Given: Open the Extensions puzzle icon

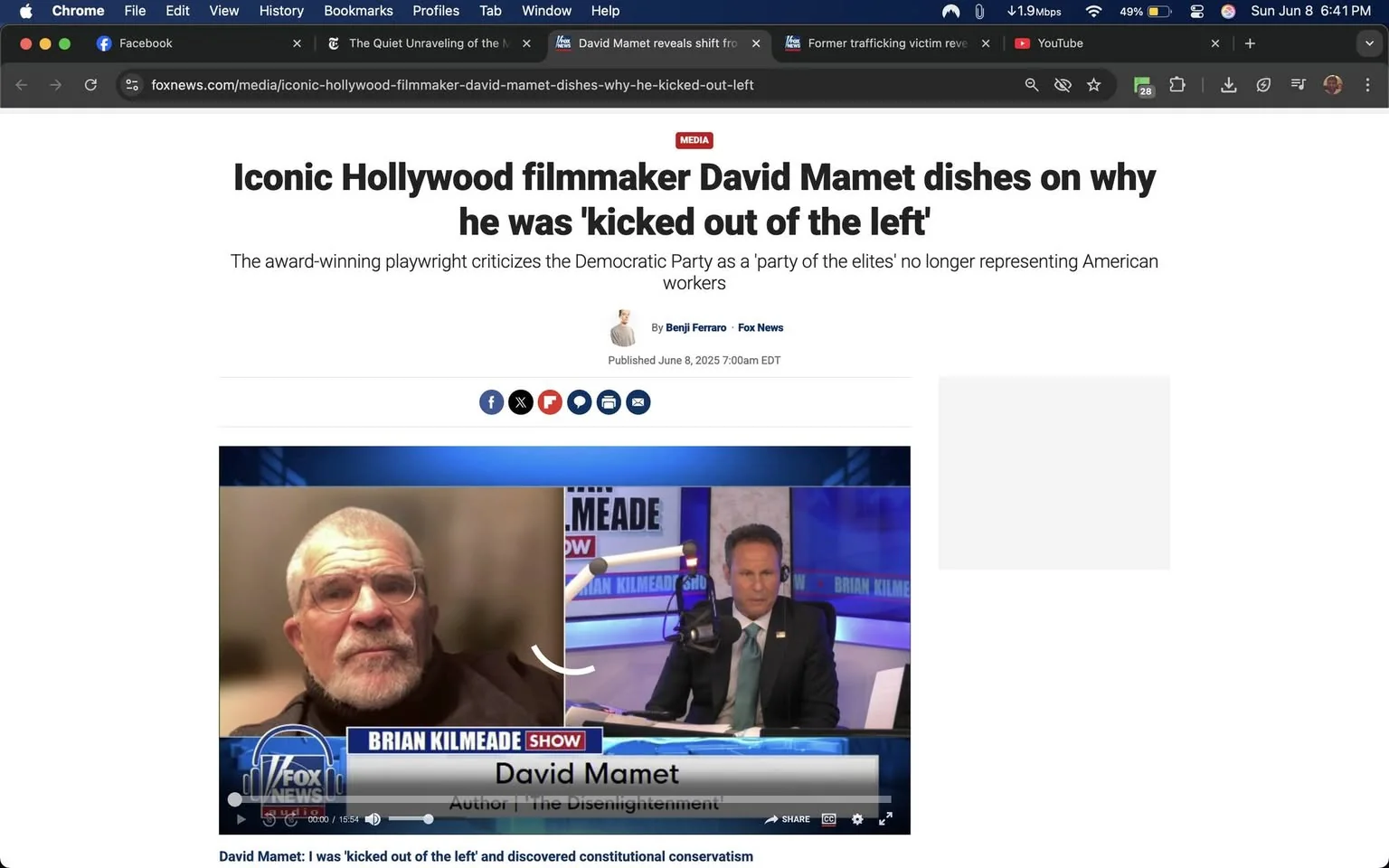Looking at the screenshot, I should [x=1177, y=85].
